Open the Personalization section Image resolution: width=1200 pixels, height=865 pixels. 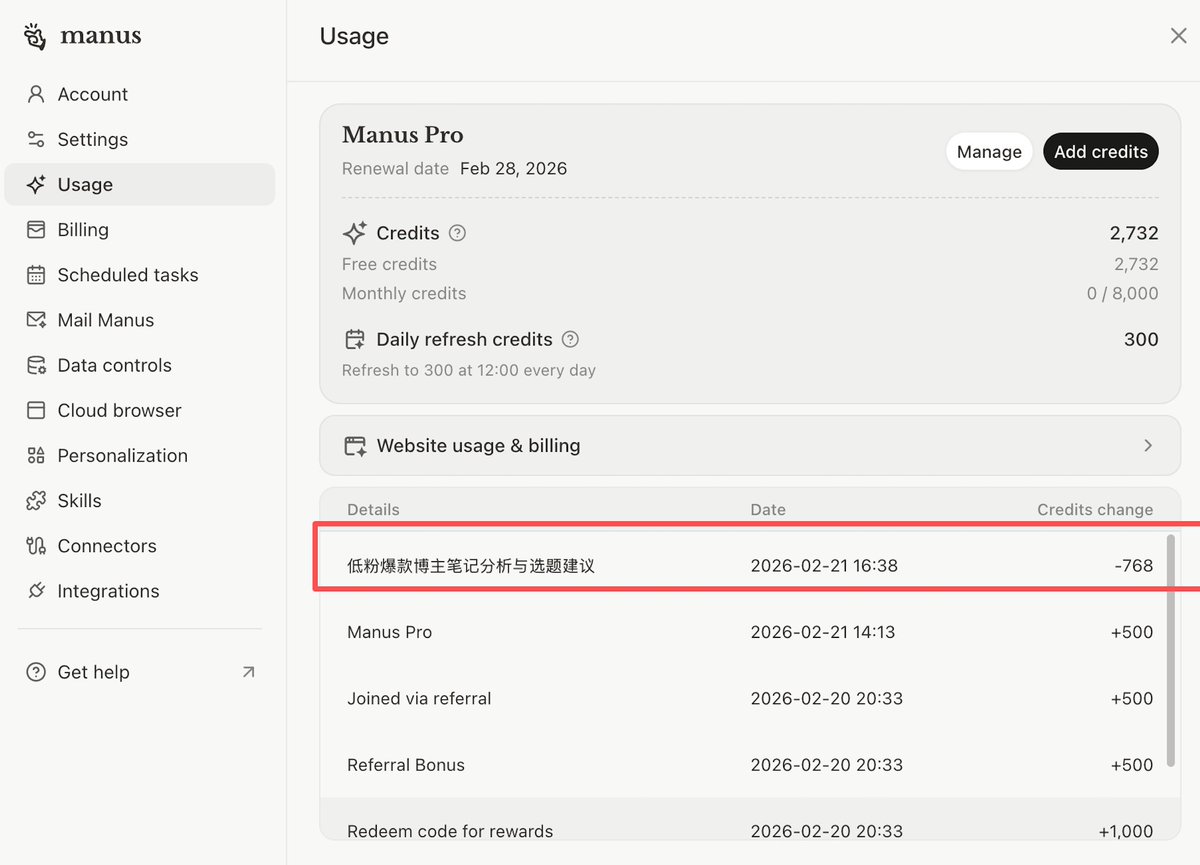[140, 455]
